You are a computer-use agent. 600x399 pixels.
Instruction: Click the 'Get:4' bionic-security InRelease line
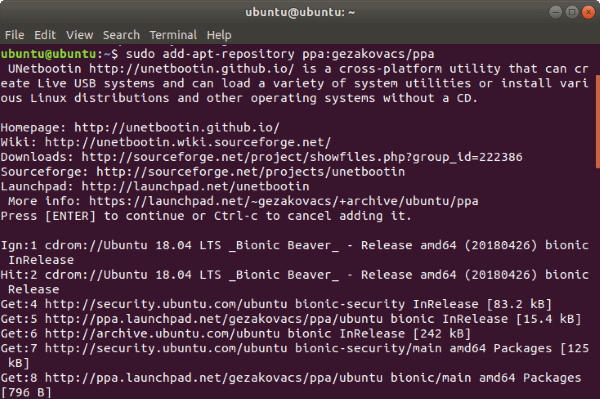276,304
